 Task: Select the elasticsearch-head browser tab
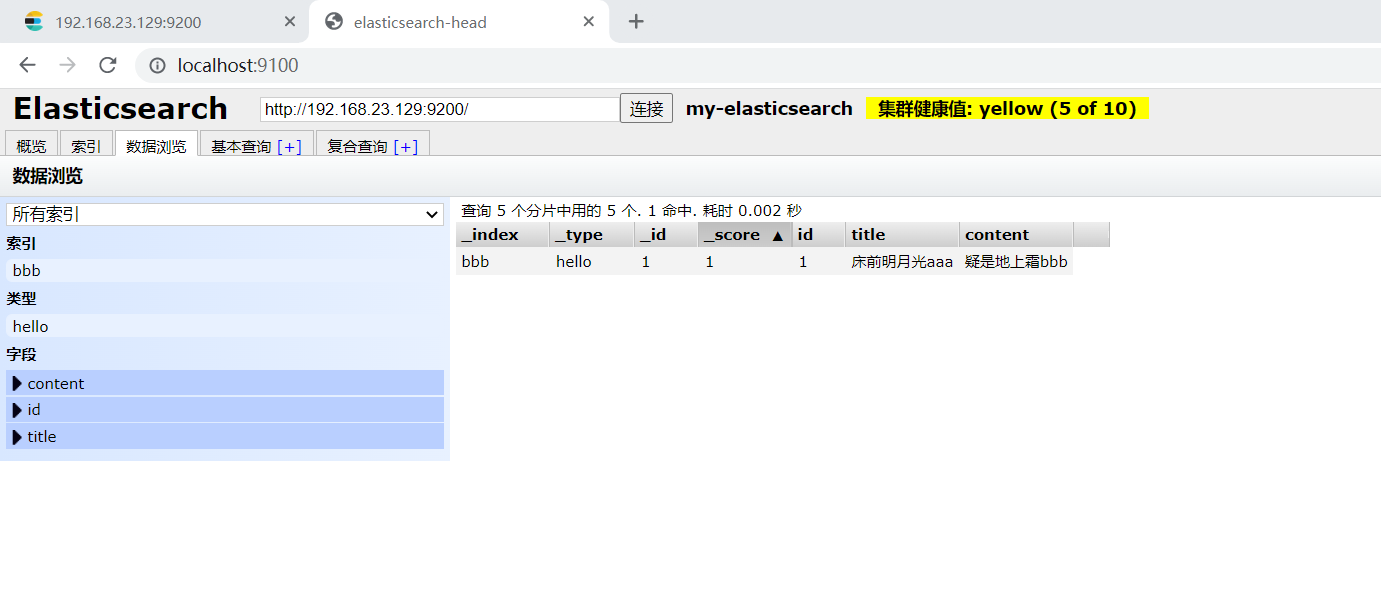click(x=458, y=21)
